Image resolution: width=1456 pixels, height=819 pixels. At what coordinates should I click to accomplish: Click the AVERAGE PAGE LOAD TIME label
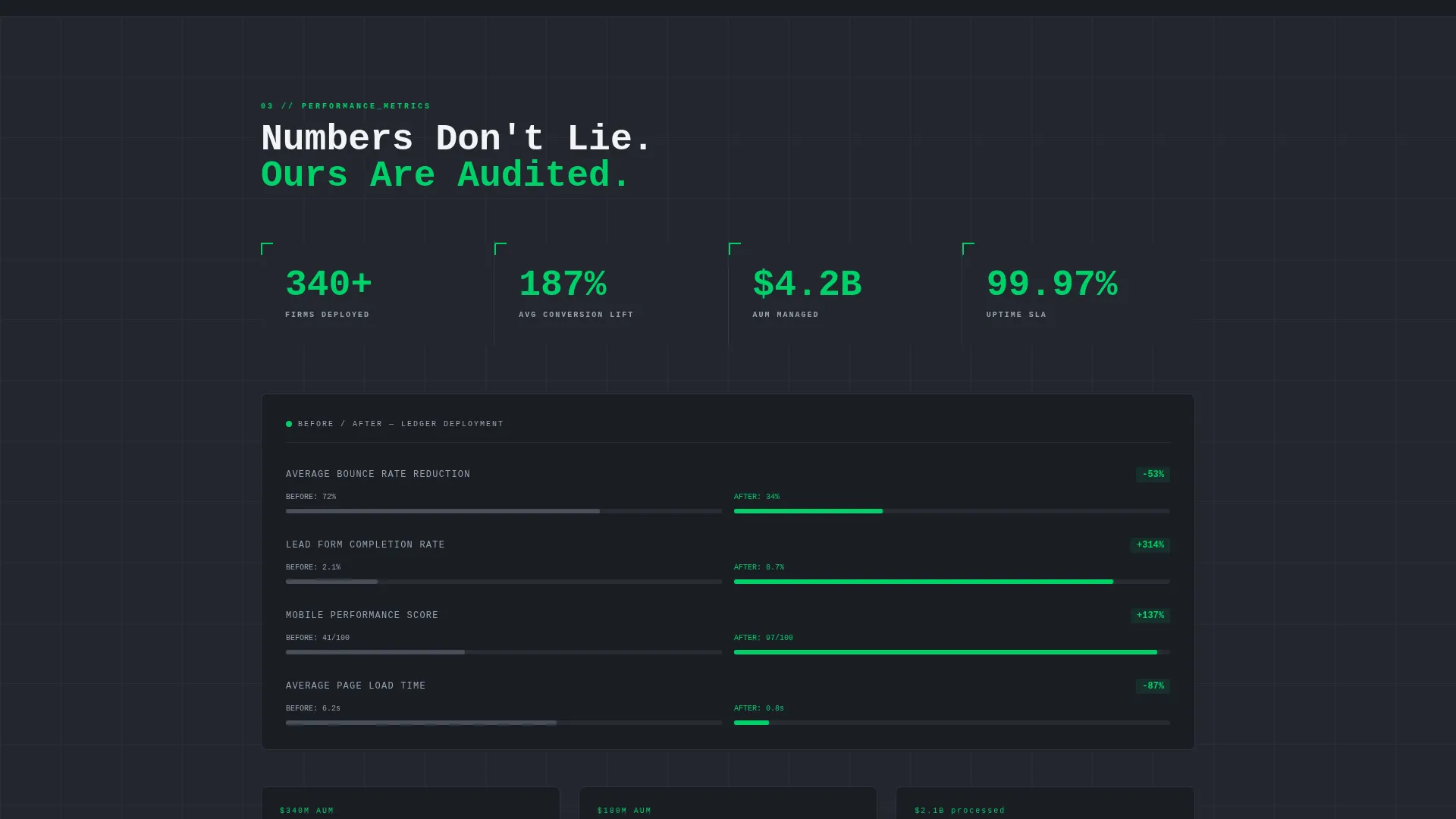pos(356,686)
